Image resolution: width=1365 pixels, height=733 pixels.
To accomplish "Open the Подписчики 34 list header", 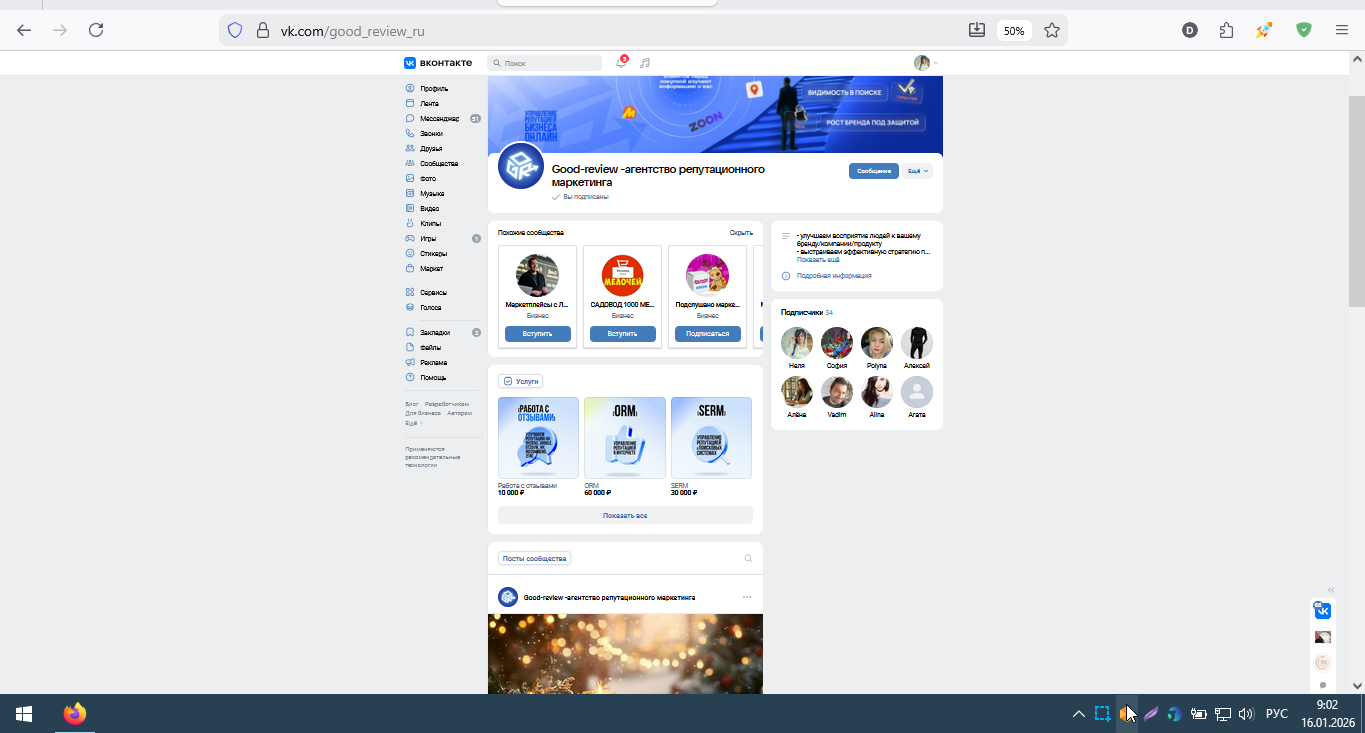I will pos(807,312).
